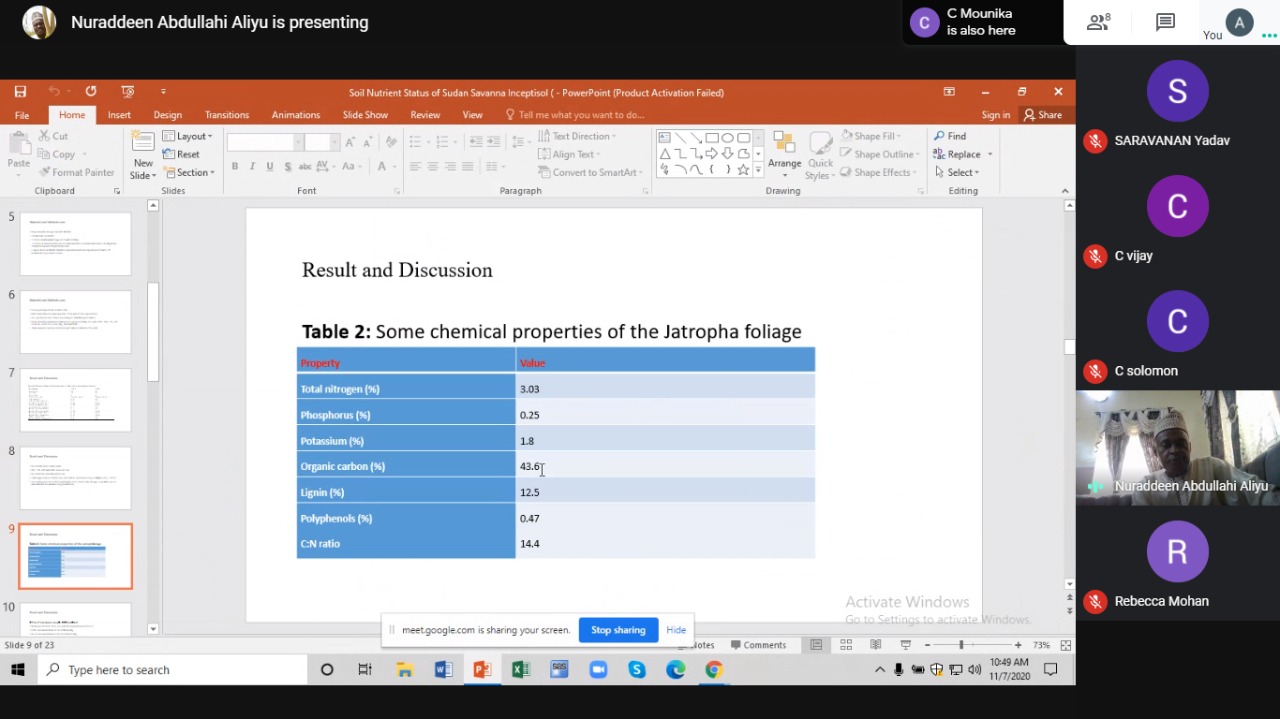Click the Undo arrow in title bar
Screen dimensions: 1280x719
pos(55,92)
